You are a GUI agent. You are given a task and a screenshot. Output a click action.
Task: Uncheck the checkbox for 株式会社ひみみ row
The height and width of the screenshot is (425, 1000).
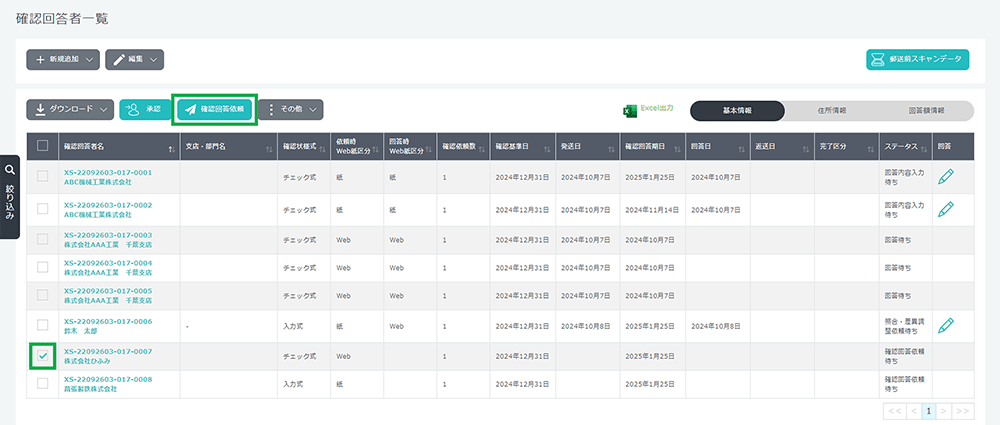tap(42, 356)
